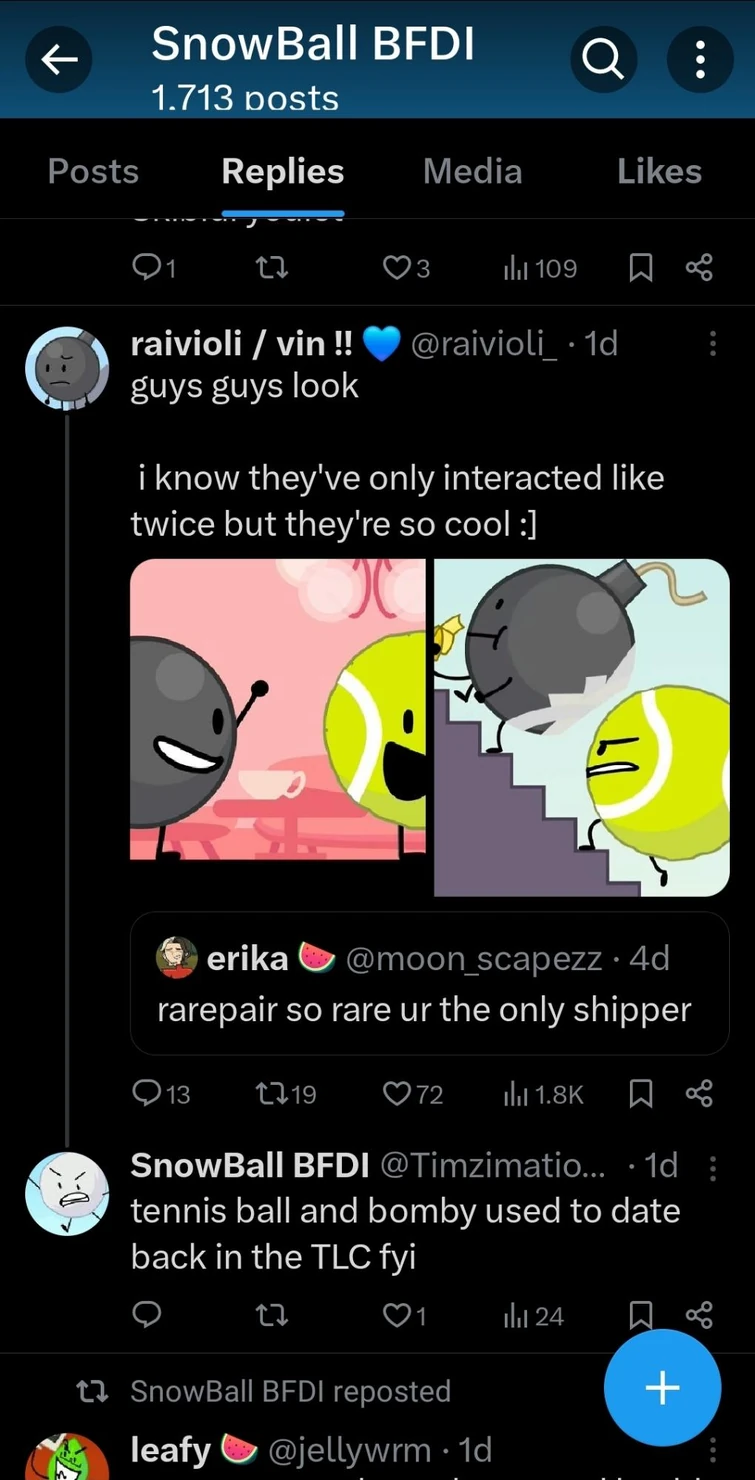Switch to the Likes tab
This screenshot has width=755, height=1480.
[659, 171]
